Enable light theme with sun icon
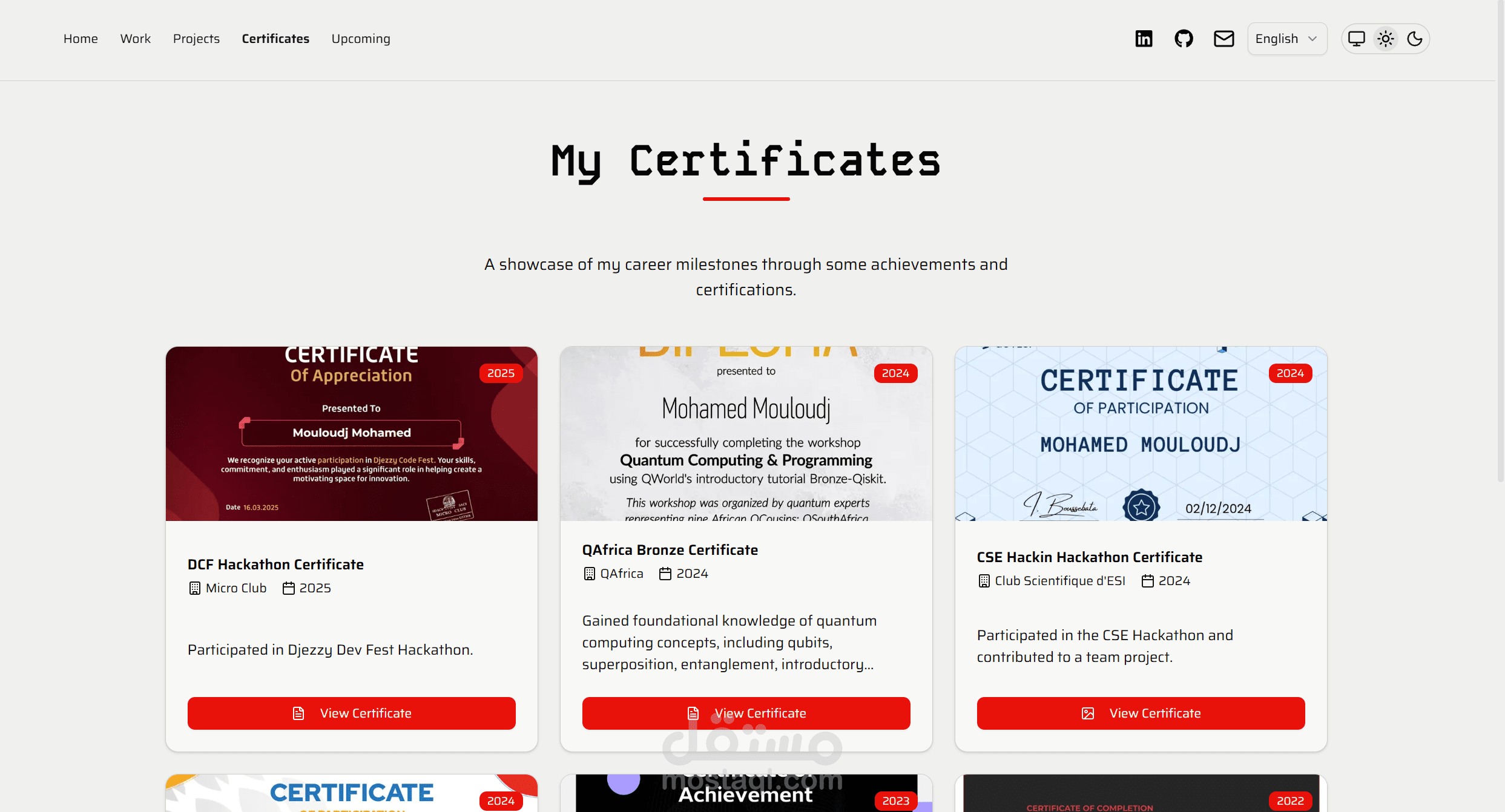 pyautogui.click(x=1386, y=39)
